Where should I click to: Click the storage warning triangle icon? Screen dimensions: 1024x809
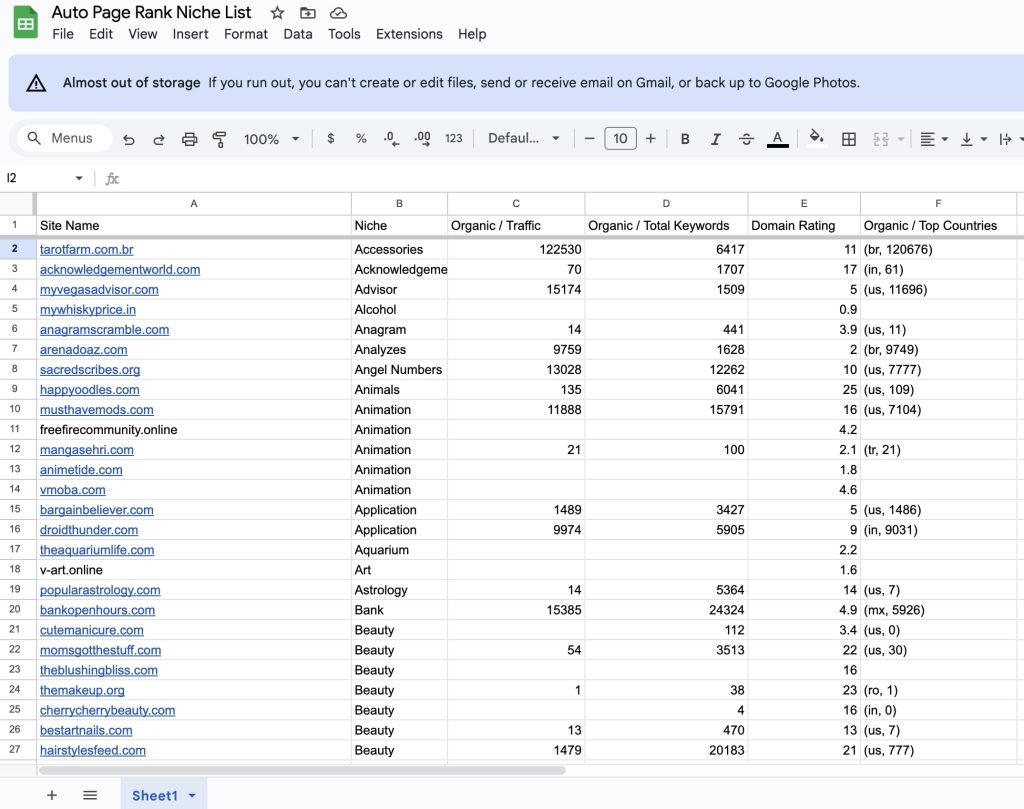[36, 83]
